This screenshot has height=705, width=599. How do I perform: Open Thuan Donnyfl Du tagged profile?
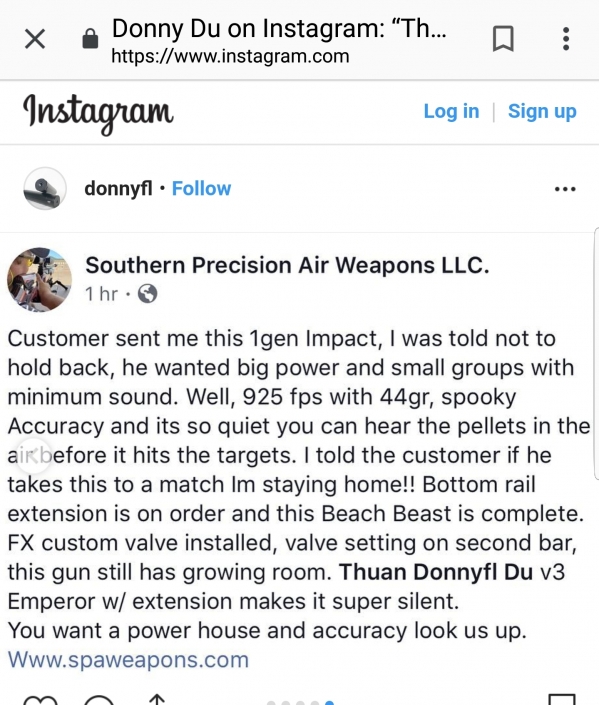(x=436, y=572)
